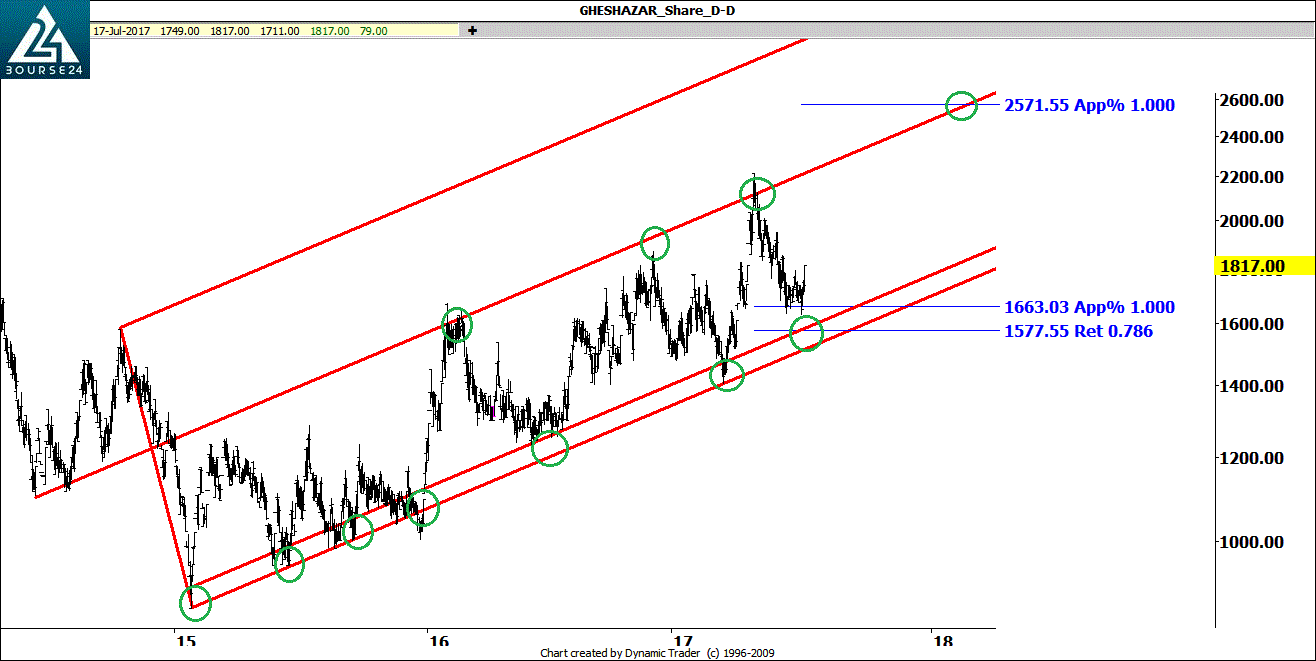The height and width of the screenshot is (661, 1316).
Task: Select the 1663.03 App% 1.000 label
Action: click(x=1089, y=307)
